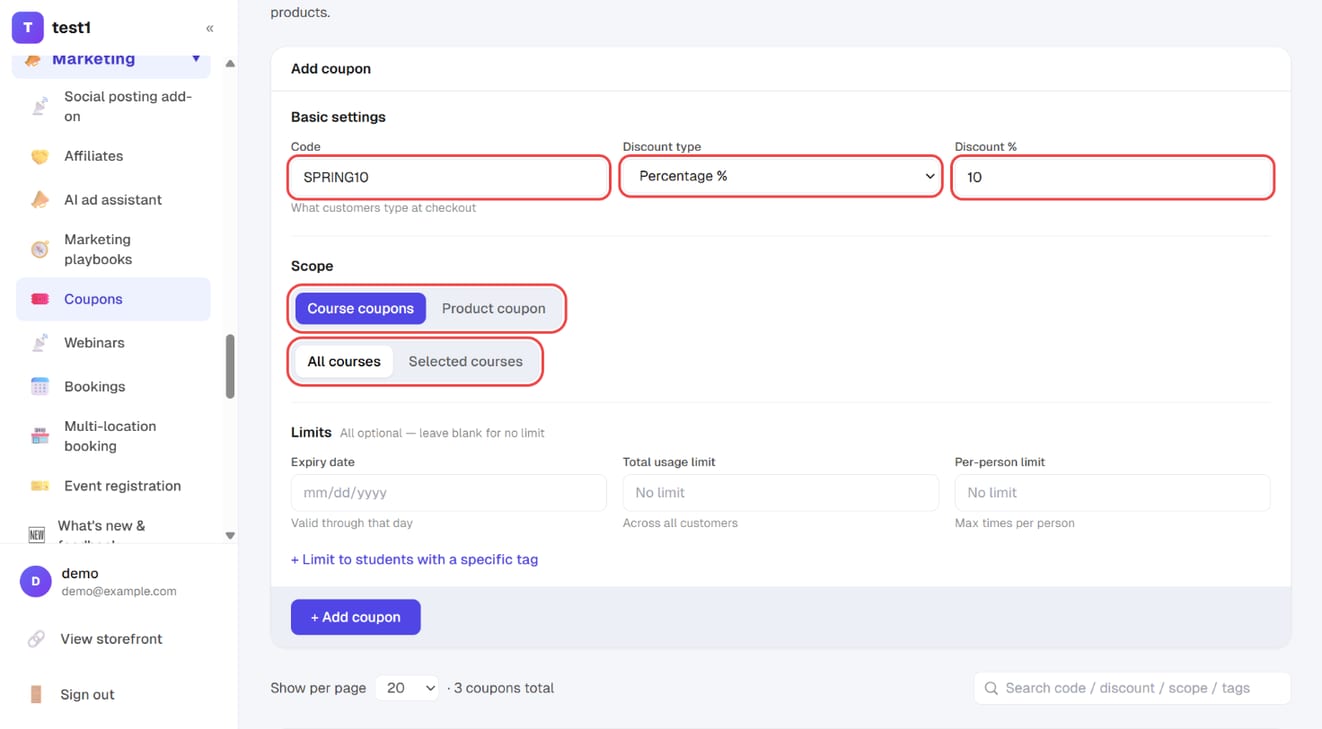Click the What's new NEW badge icon
This screenshot has width=1322, height=729.
37,534
